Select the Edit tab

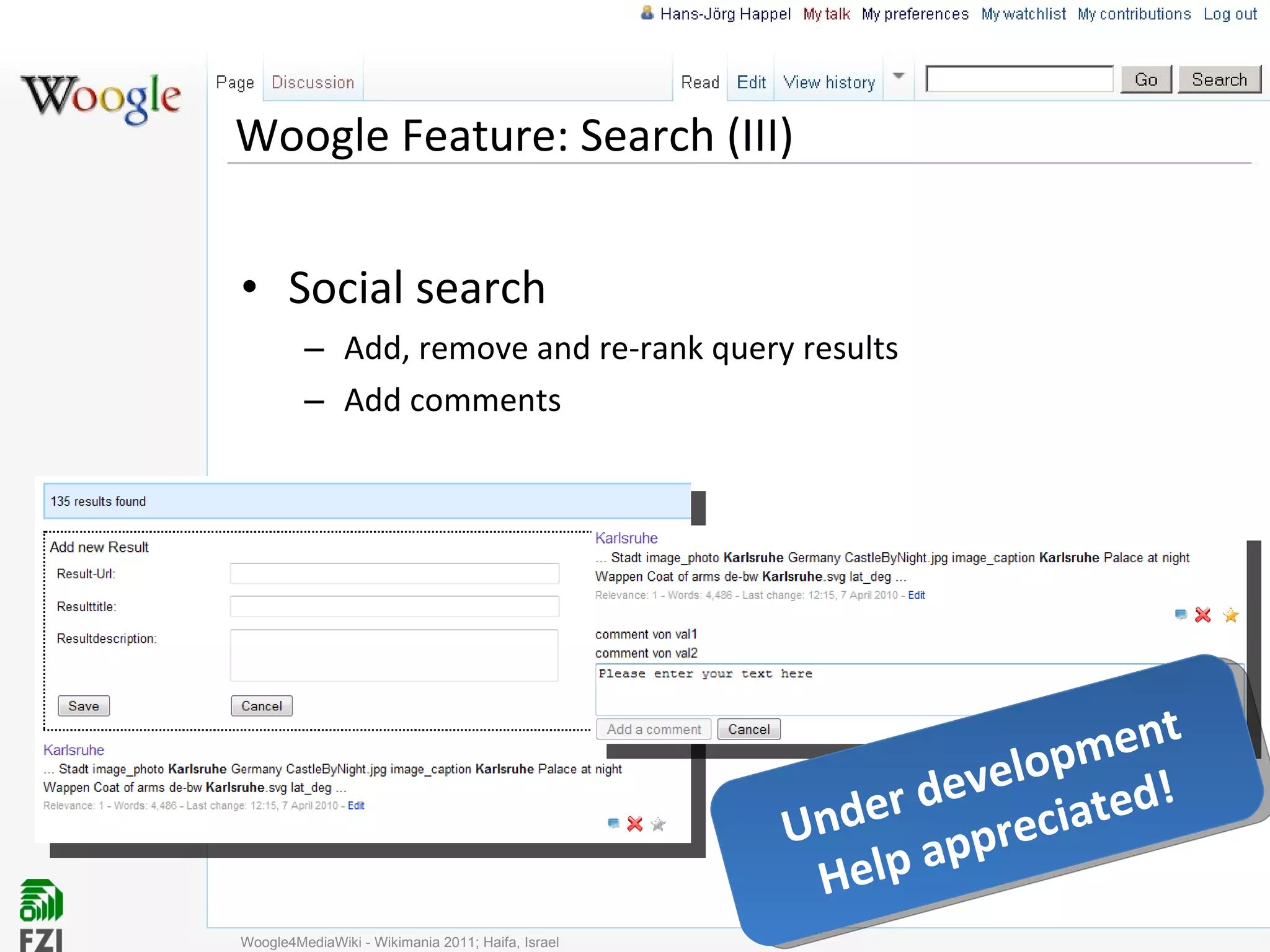pos(751,82)
